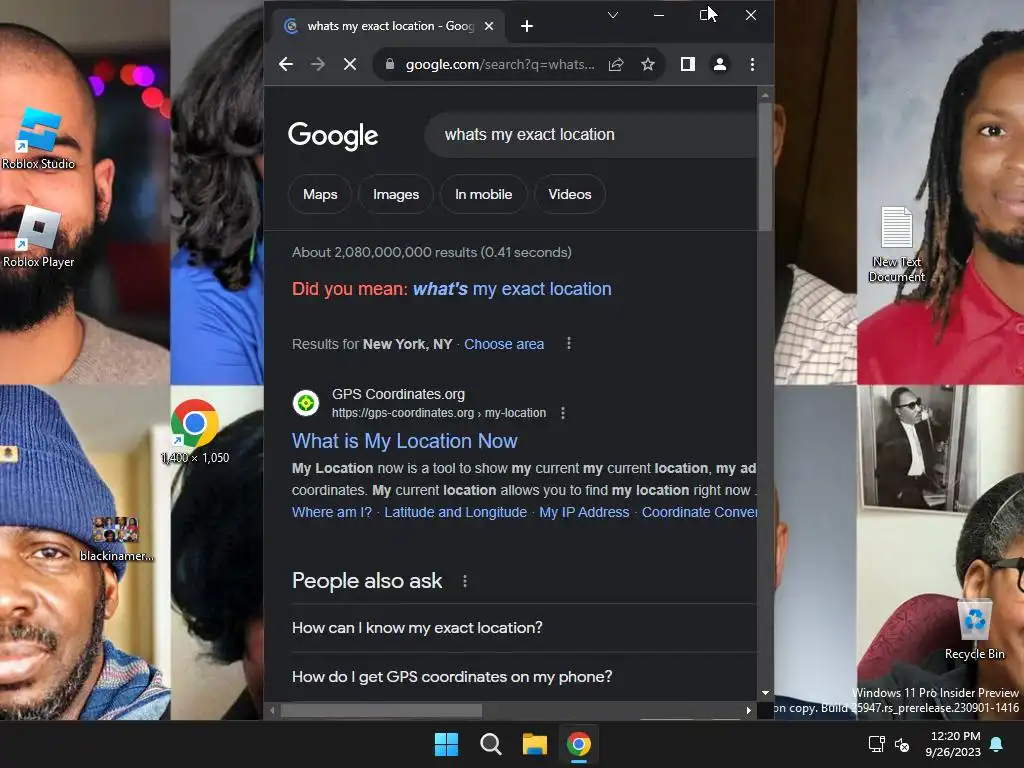Viewport: 1024px width, 768px height.
Task: Open 'What is My Location Now' result
Action: coord(404,441)
